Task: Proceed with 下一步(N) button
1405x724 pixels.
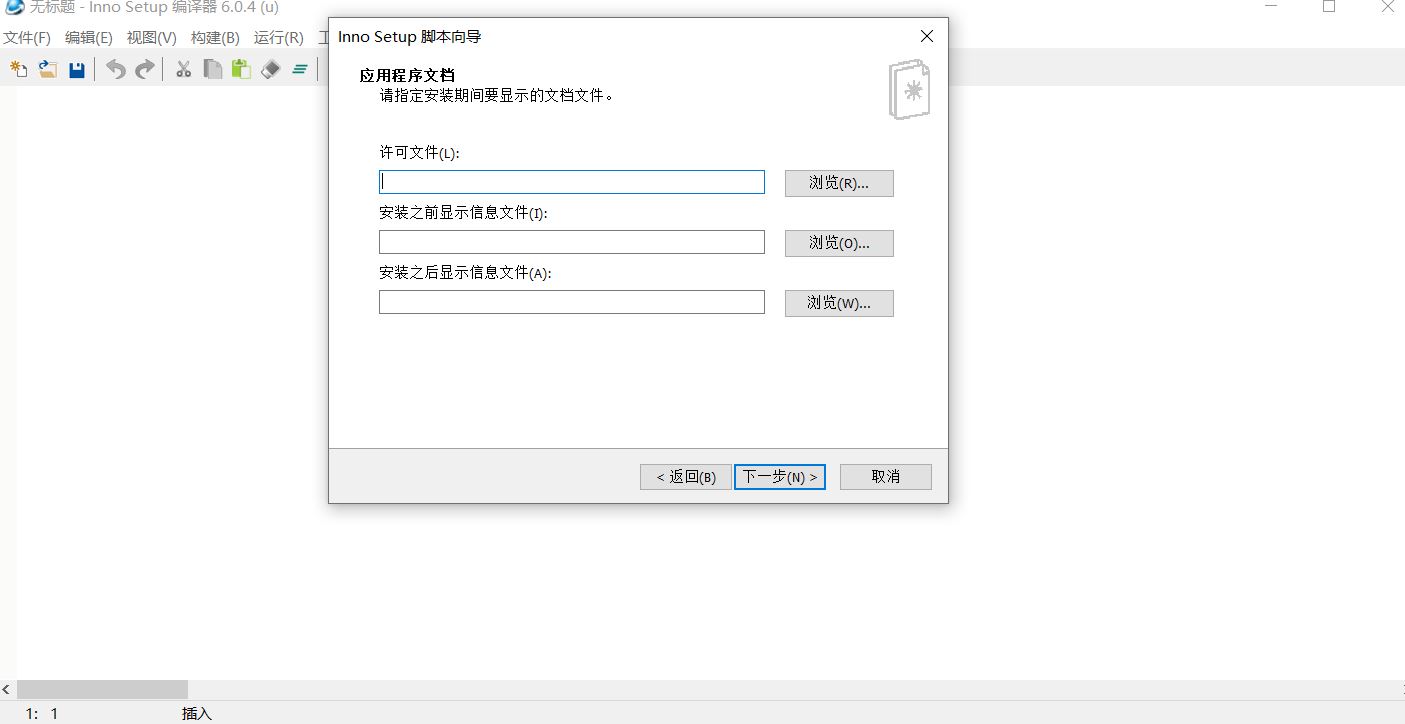Action: tap(780, 477)
